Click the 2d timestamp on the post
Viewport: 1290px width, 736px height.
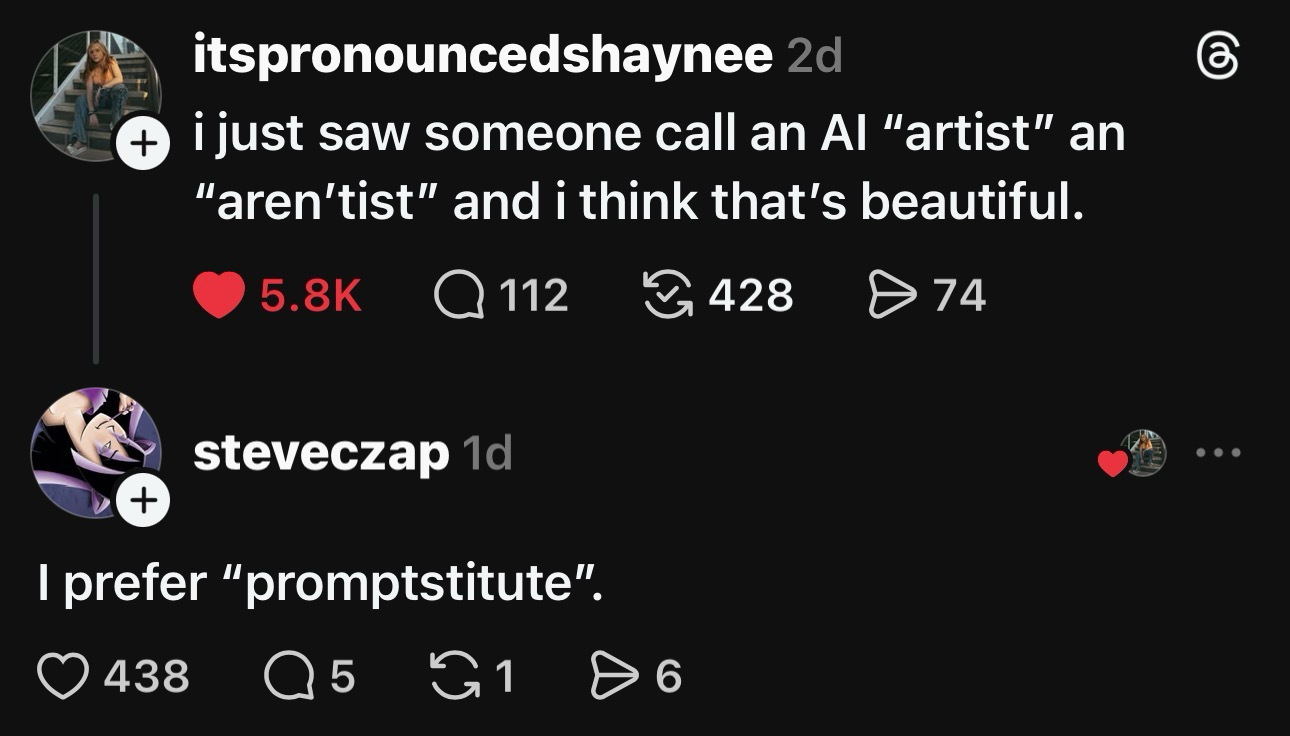pos(814,58)
